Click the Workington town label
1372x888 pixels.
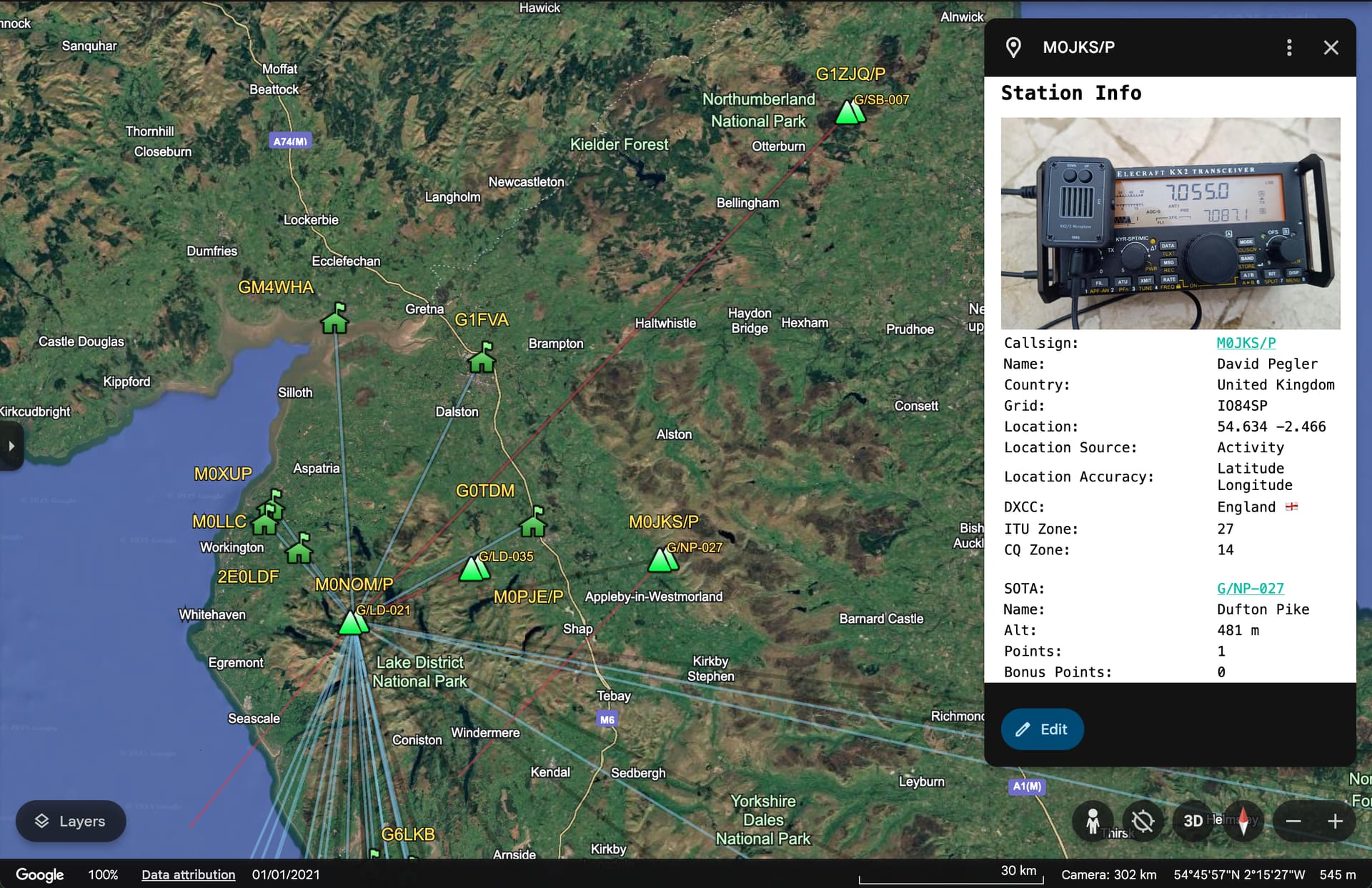point(232,547)
